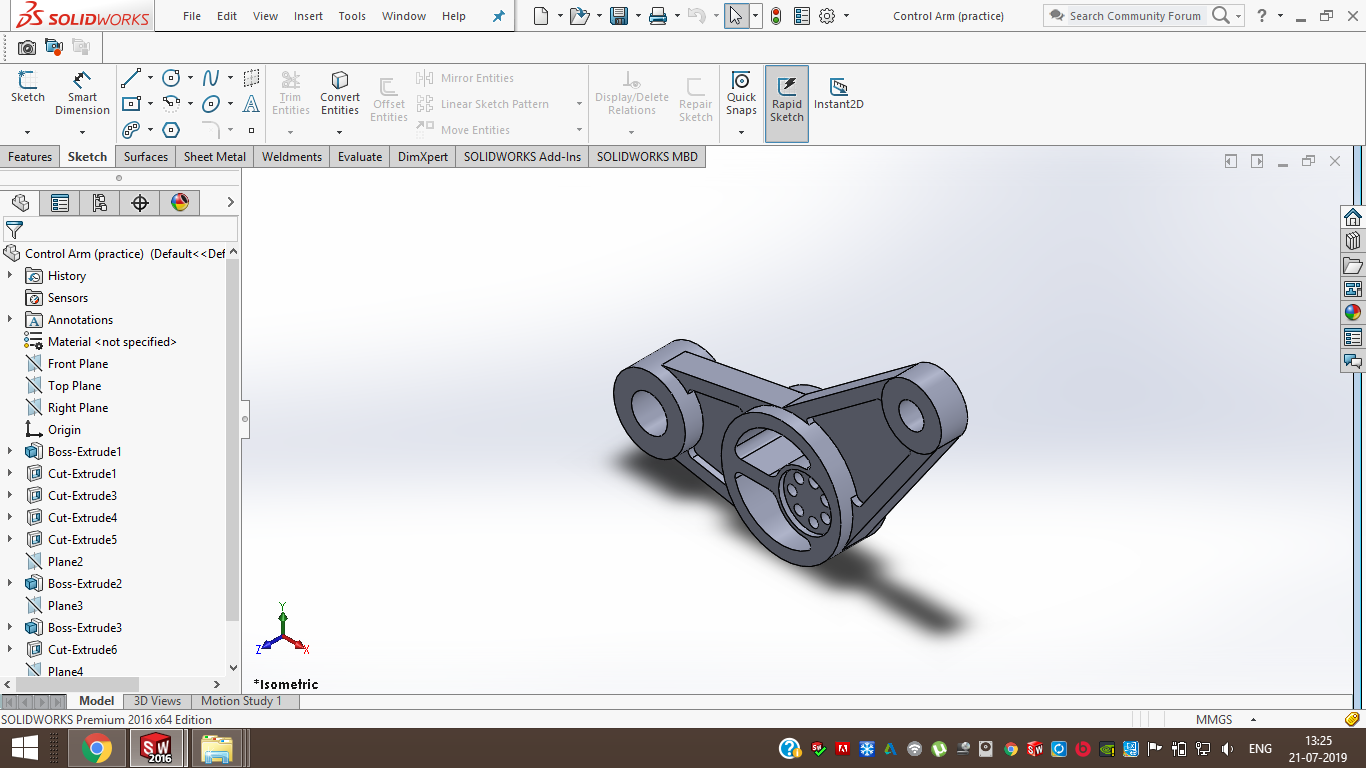1366x768 pixels.
Task: Open the PropertyManager tab icon
Action: [x=60, y=203]
